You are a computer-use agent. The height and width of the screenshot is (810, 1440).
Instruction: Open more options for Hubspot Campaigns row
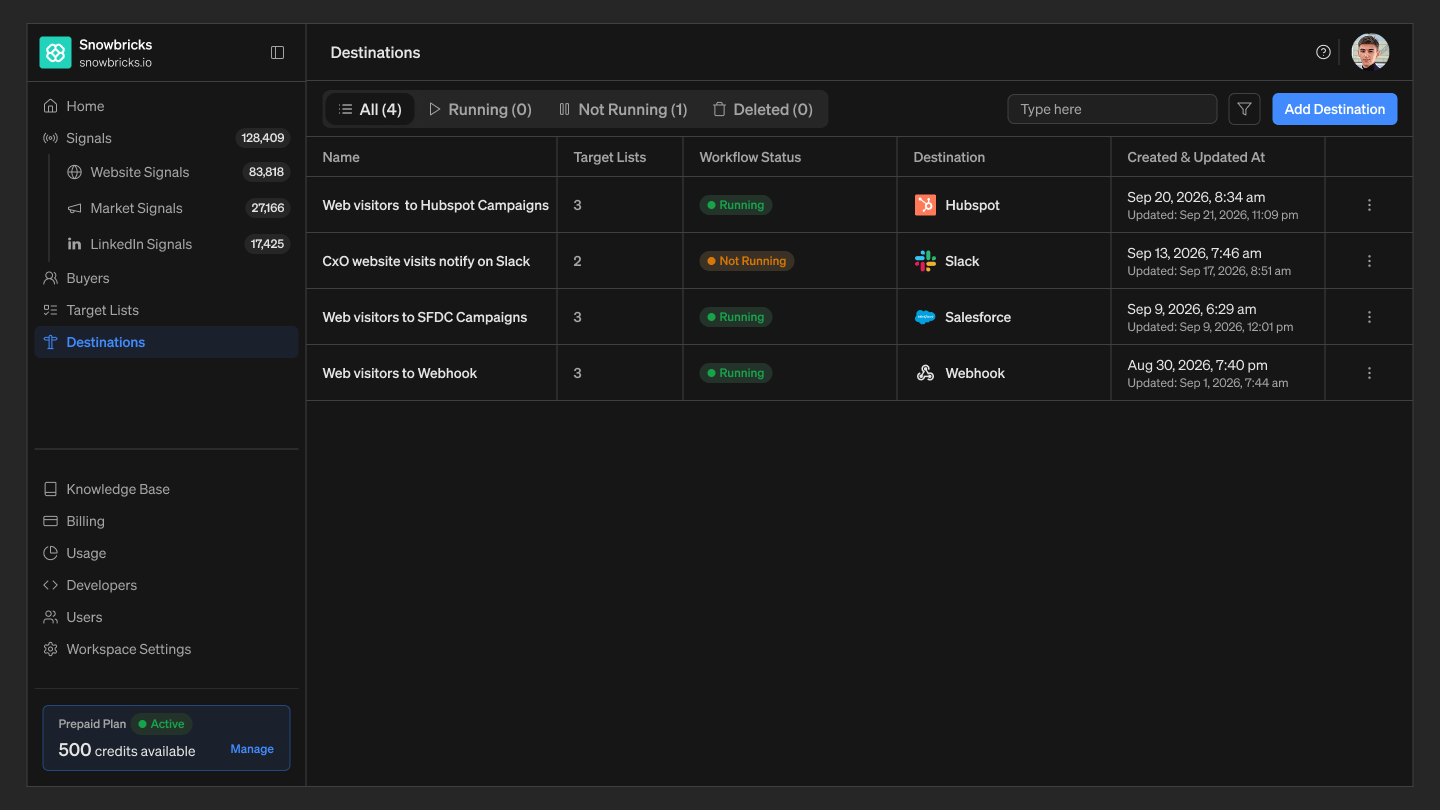click(1369, 205)
